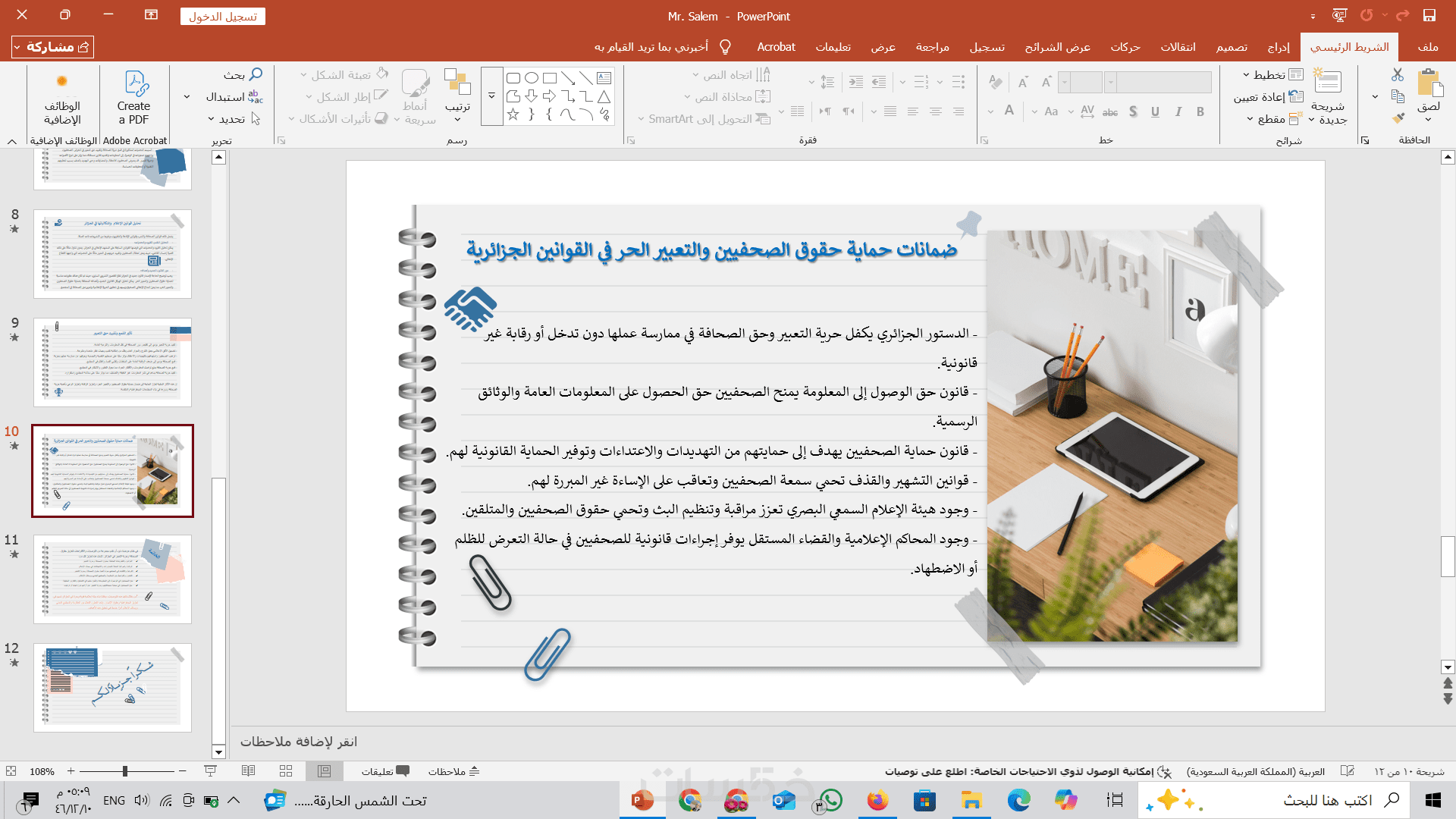Open the Insert (إدراج) tab
The width and height of the screenshot is (1456, 819).
(x=1279, y=47)
